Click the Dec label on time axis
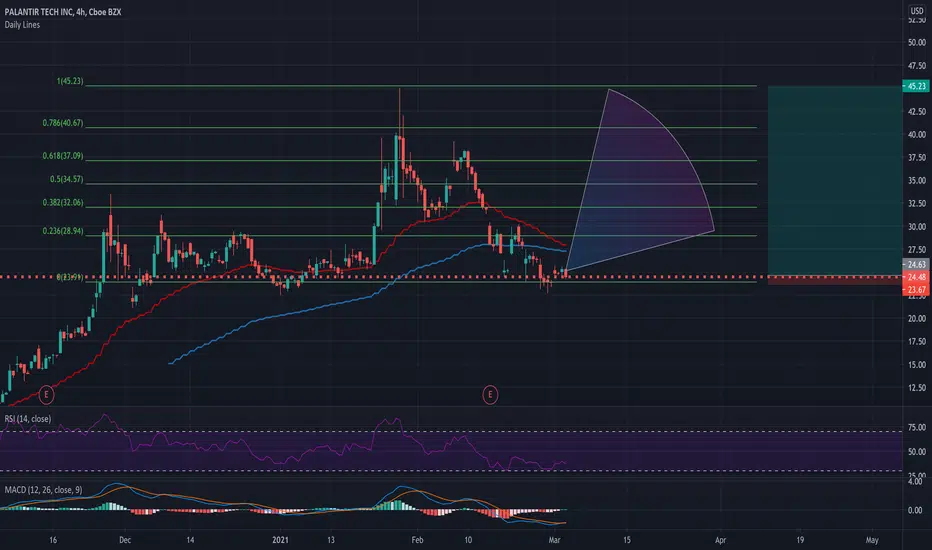Image resolution: width=932 pixels, height=550 pixels. [125, 540]
